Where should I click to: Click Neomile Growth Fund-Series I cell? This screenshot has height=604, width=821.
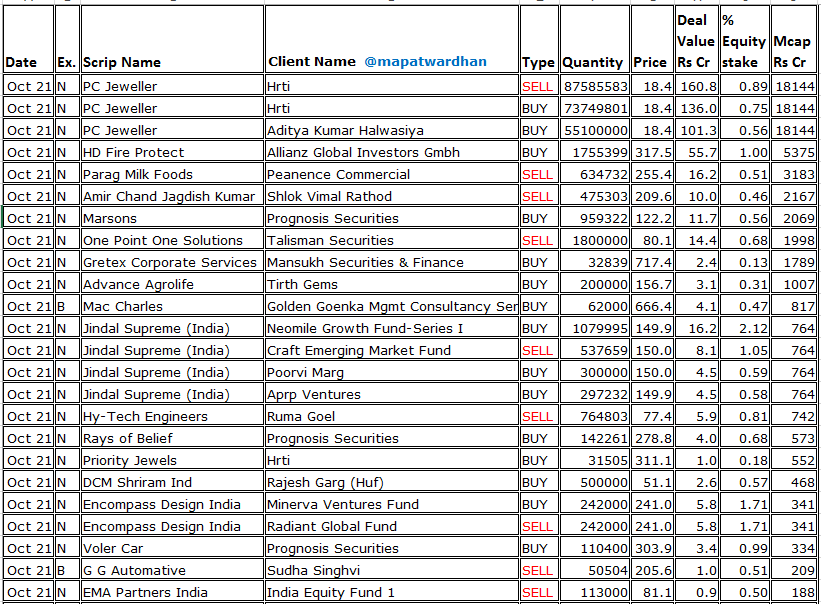click(392, 328)
